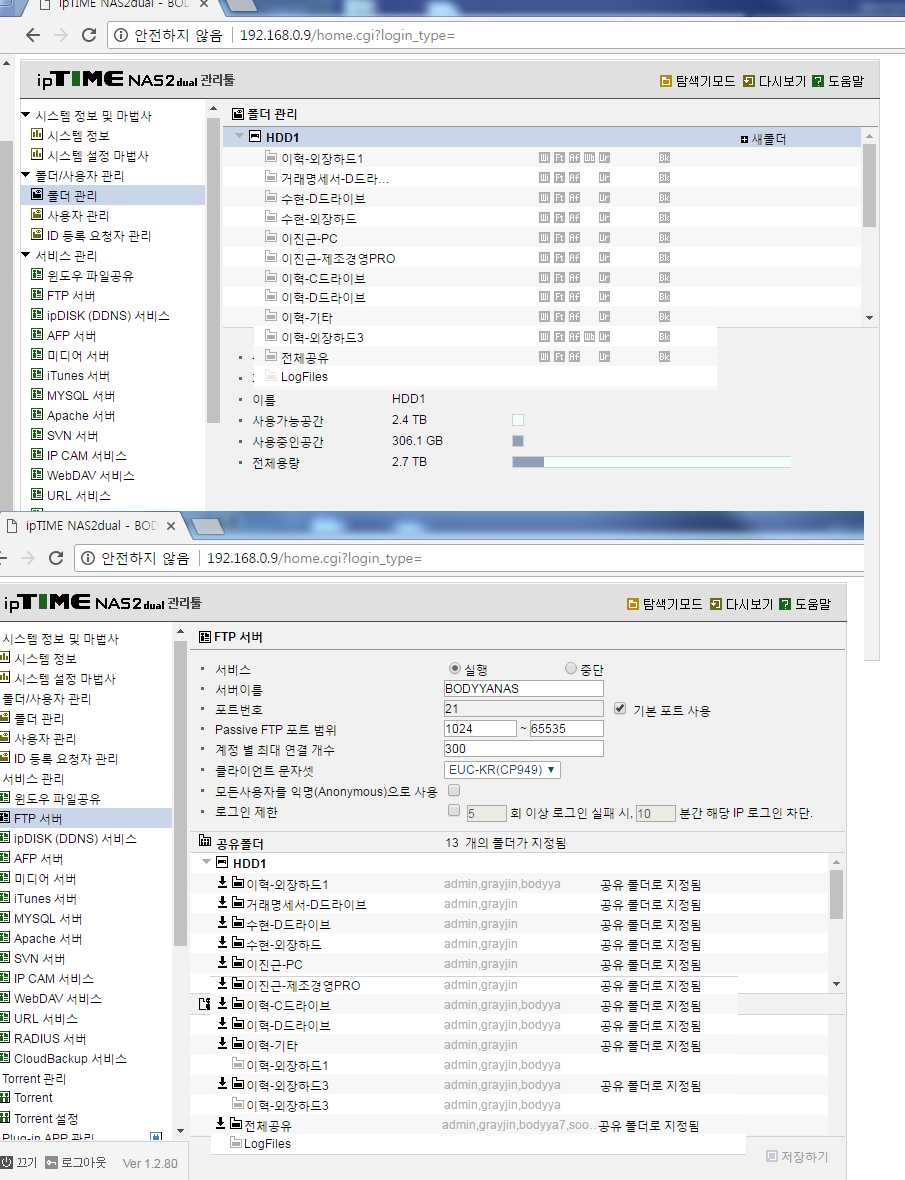Toggle 기본 포트 사용 checkbox
The height and width of the screenshot is (1180, 905).
(620, 709)
